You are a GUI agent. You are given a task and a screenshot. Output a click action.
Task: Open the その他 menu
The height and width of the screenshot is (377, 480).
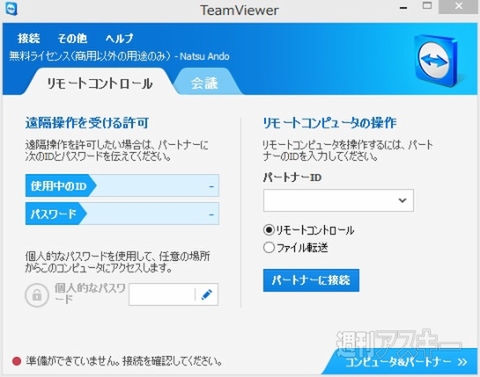(73, 38)
